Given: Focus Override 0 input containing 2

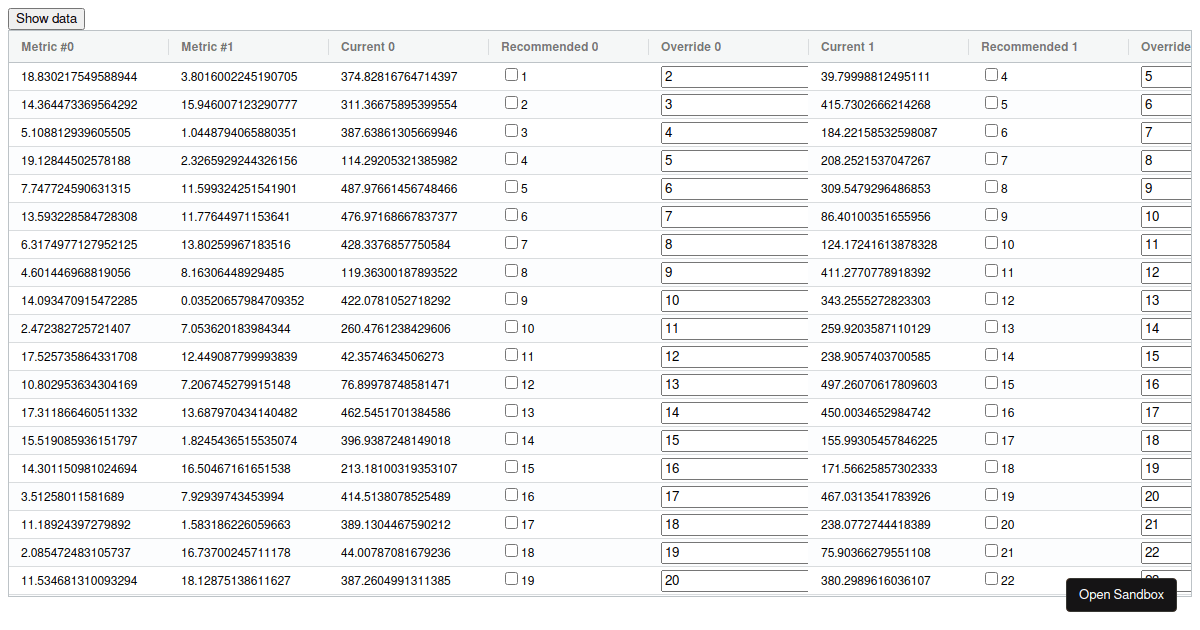Looking at the screenshot, I should tap(734, 76).
